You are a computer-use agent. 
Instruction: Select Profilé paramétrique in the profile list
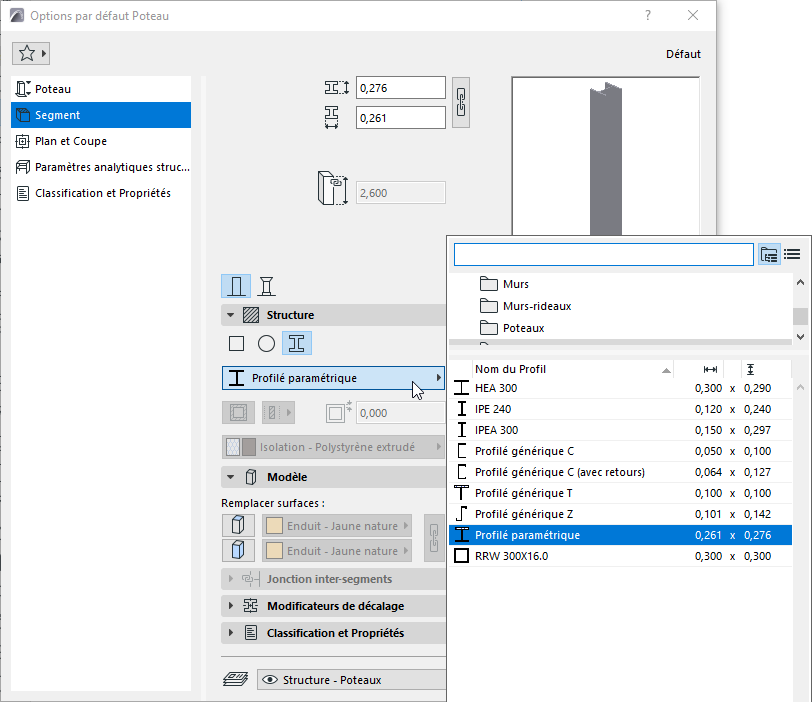(x=620, y=535)
